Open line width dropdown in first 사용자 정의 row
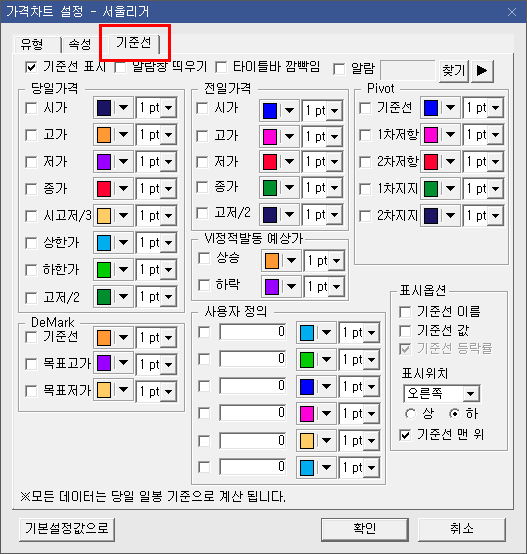Image resolution: width=527 pixels, height=554 pixels. 372,332
